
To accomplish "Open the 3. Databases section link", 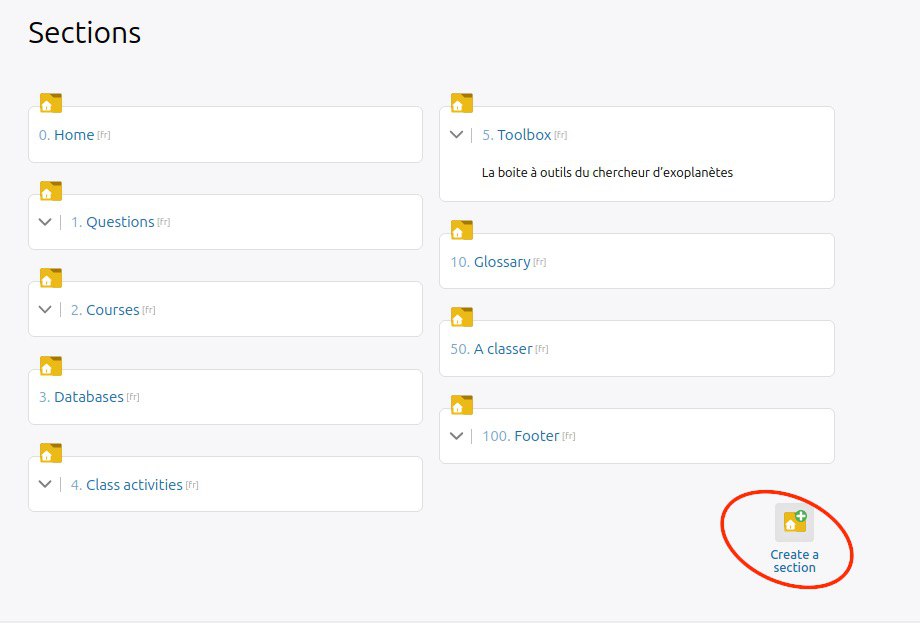I will [81, 397].
